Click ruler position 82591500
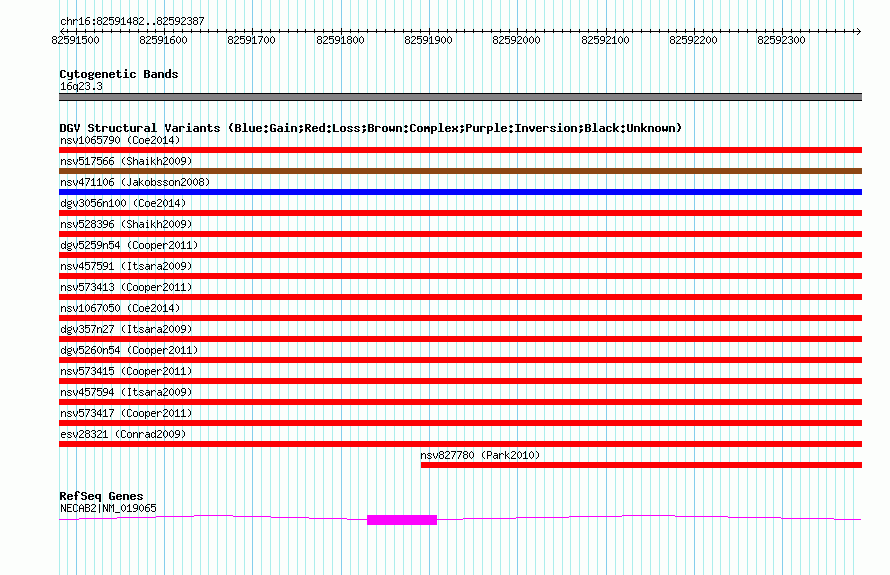The width and height of the screenshot is (890, 575). pyautogui.click(x=75, y=40)
